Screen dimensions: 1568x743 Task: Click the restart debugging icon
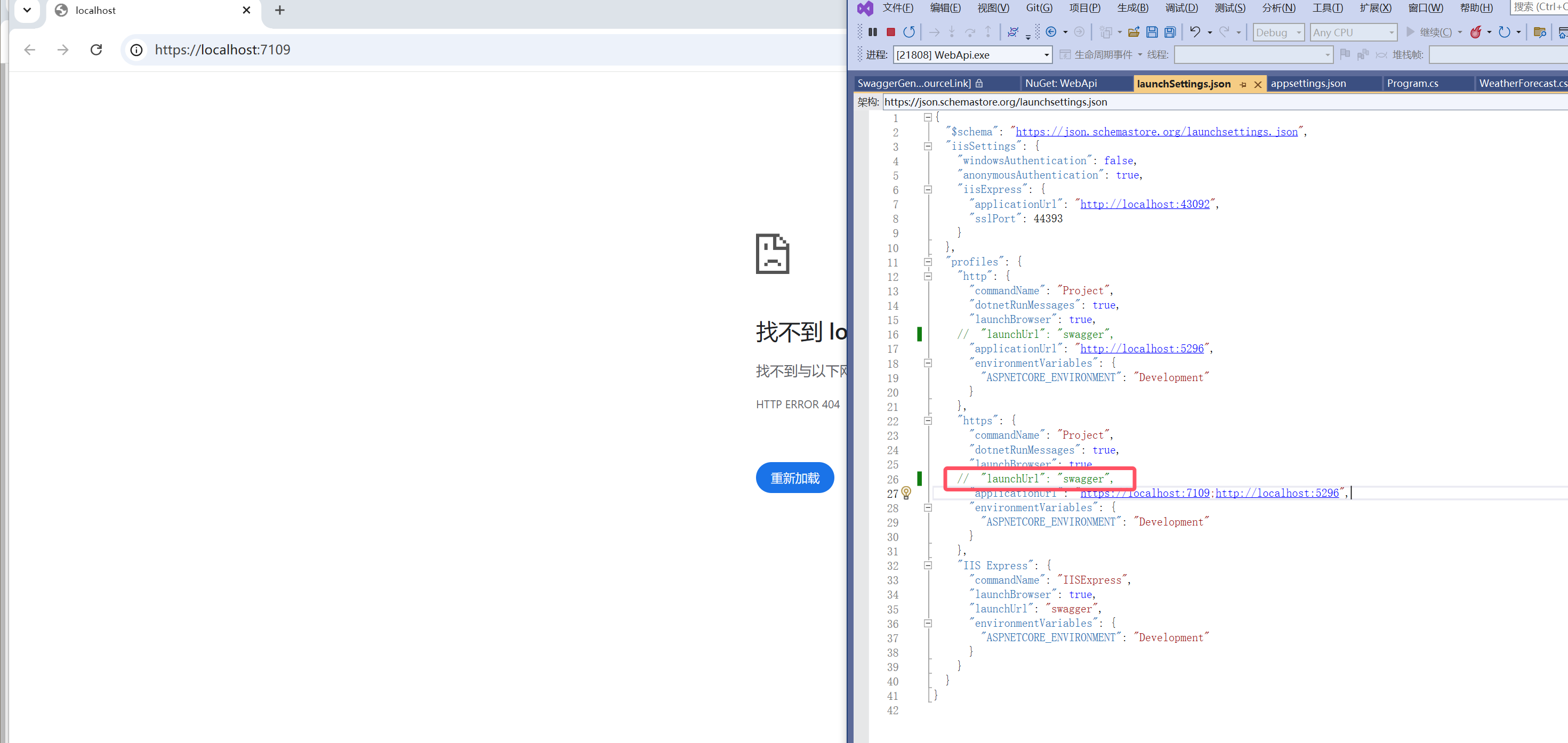909,33
